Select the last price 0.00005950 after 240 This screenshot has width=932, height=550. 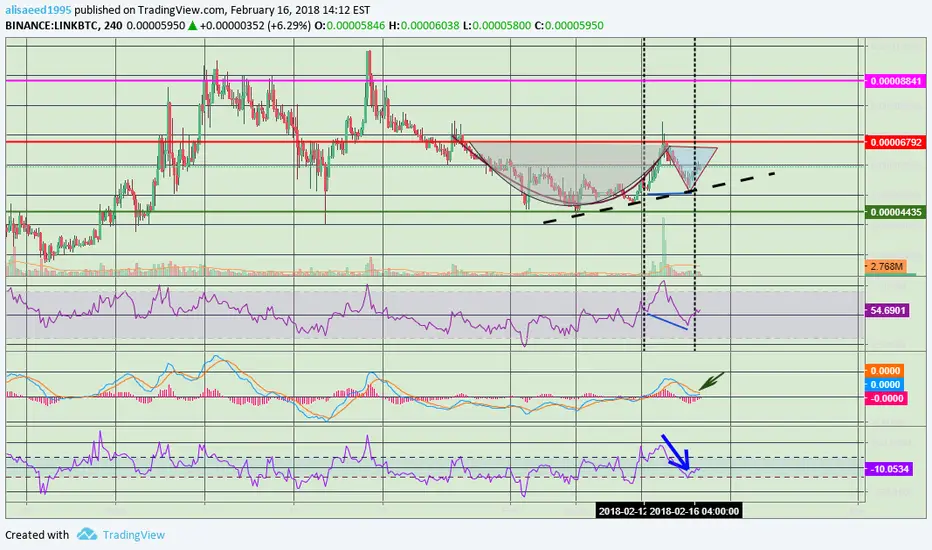156,26
